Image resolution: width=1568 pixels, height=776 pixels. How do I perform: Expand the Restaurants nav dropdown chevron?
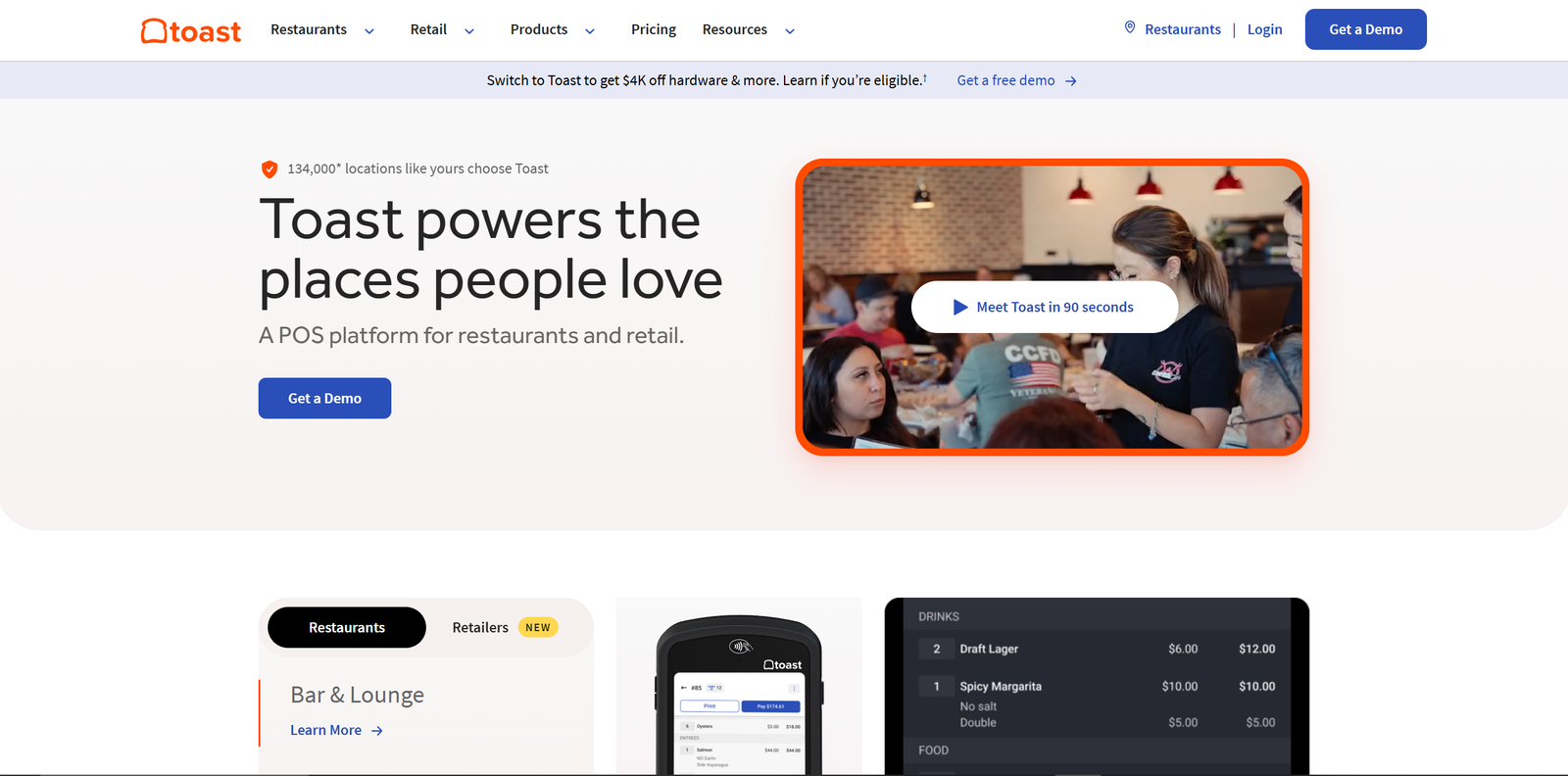[369, 31]
